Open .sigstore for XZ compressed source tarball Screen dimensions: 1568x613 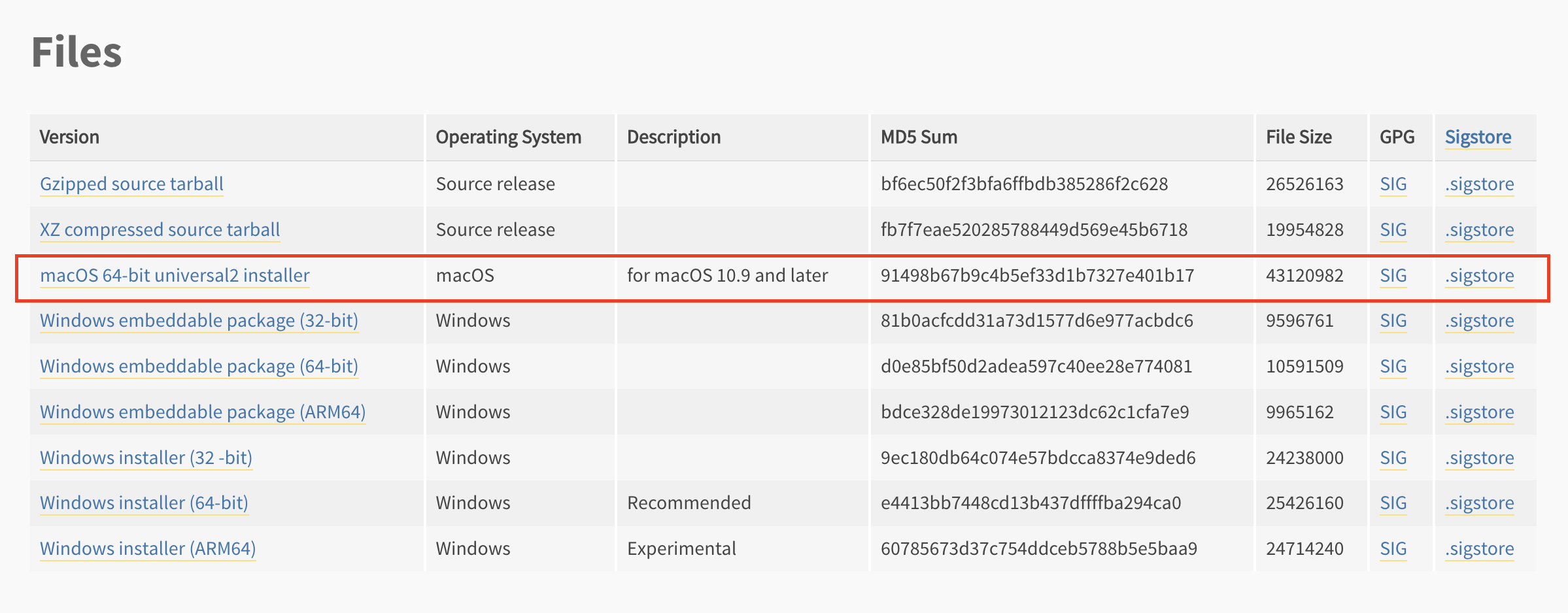coord(1479,230)
